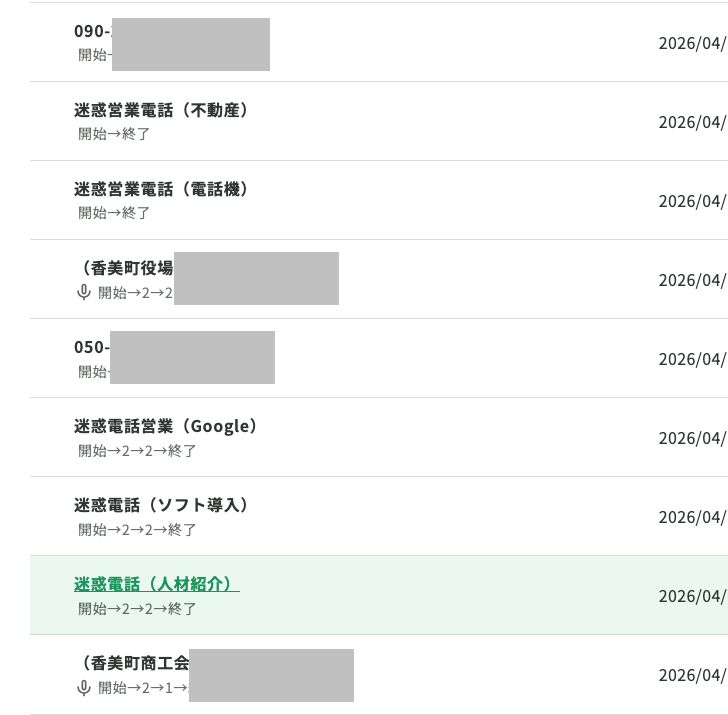Select the 迷惑電話（ソフト導入） call record

pos(160,505)
